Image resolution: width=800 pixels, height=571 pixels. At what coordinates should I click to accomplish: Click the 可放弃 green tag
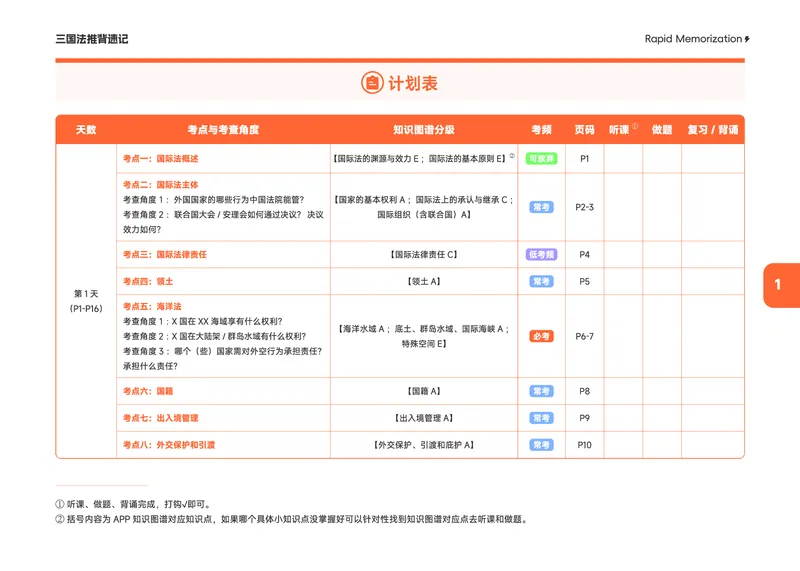tap(541, 159)
